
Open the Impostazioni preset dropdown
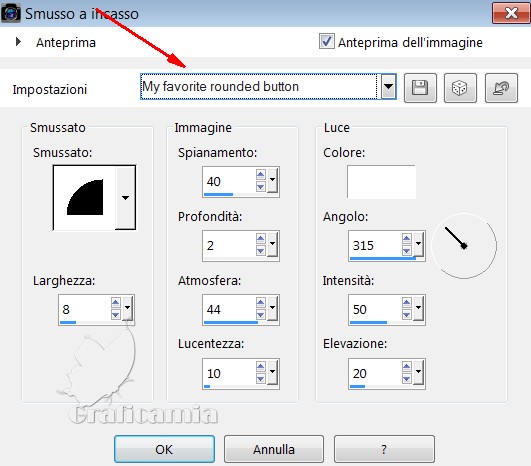pos(389,86)
